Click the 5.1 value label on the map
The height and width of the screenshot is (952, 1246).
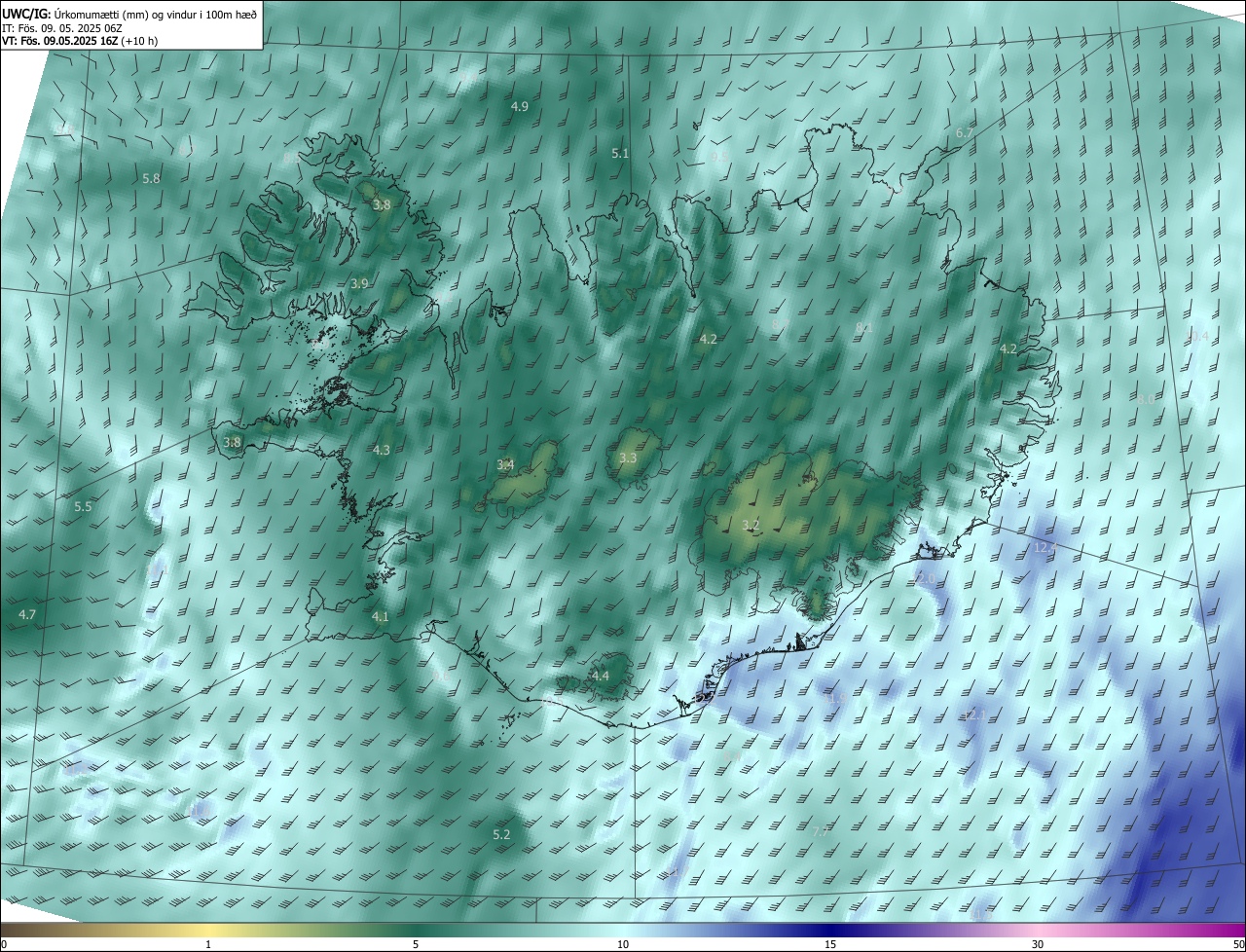pyautogui.click(x=620, y=154)
